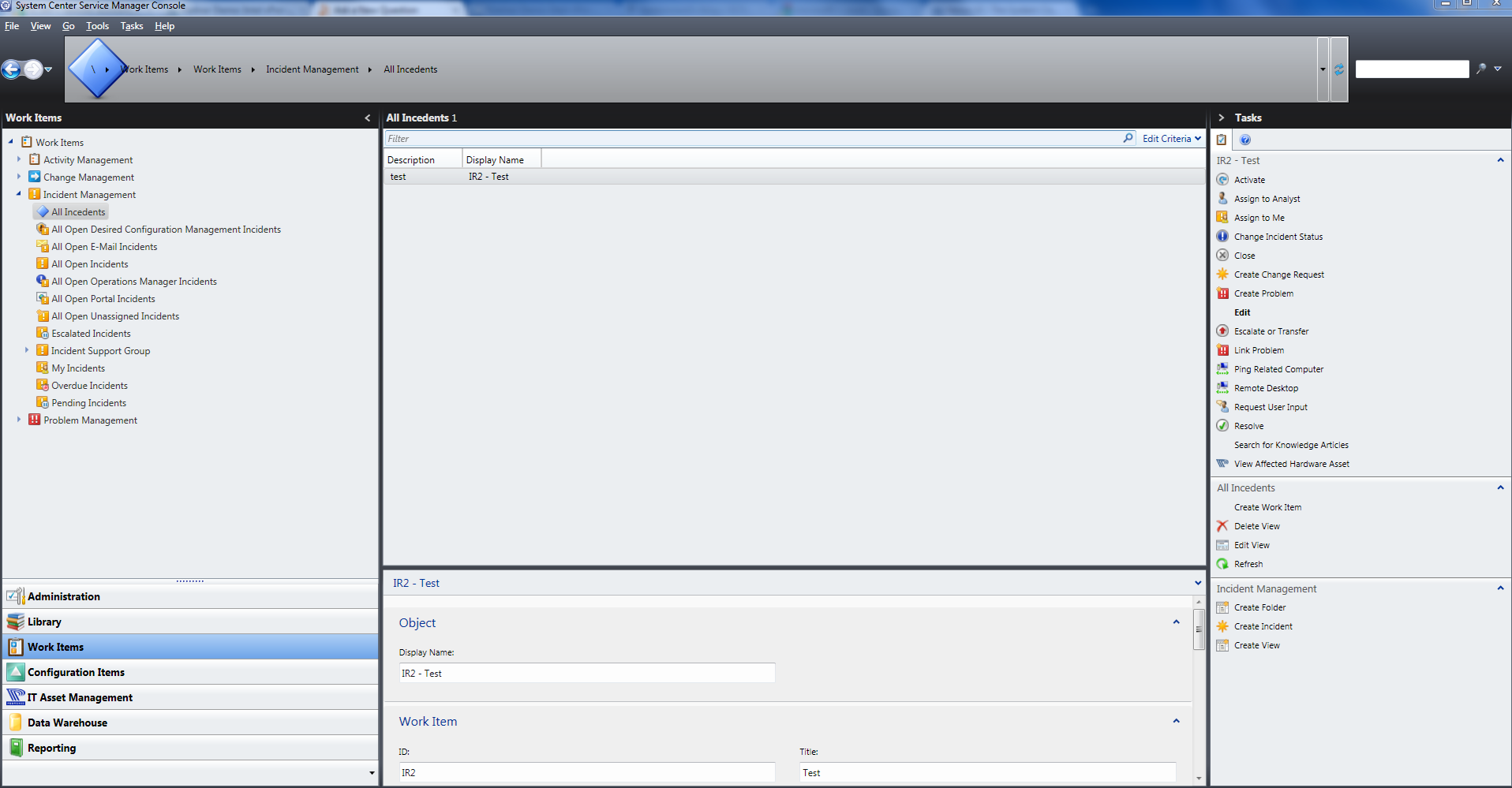Collapse the Incident Management tree node
This screenshot has height=788, width=1512.
(x=19, y=194)
